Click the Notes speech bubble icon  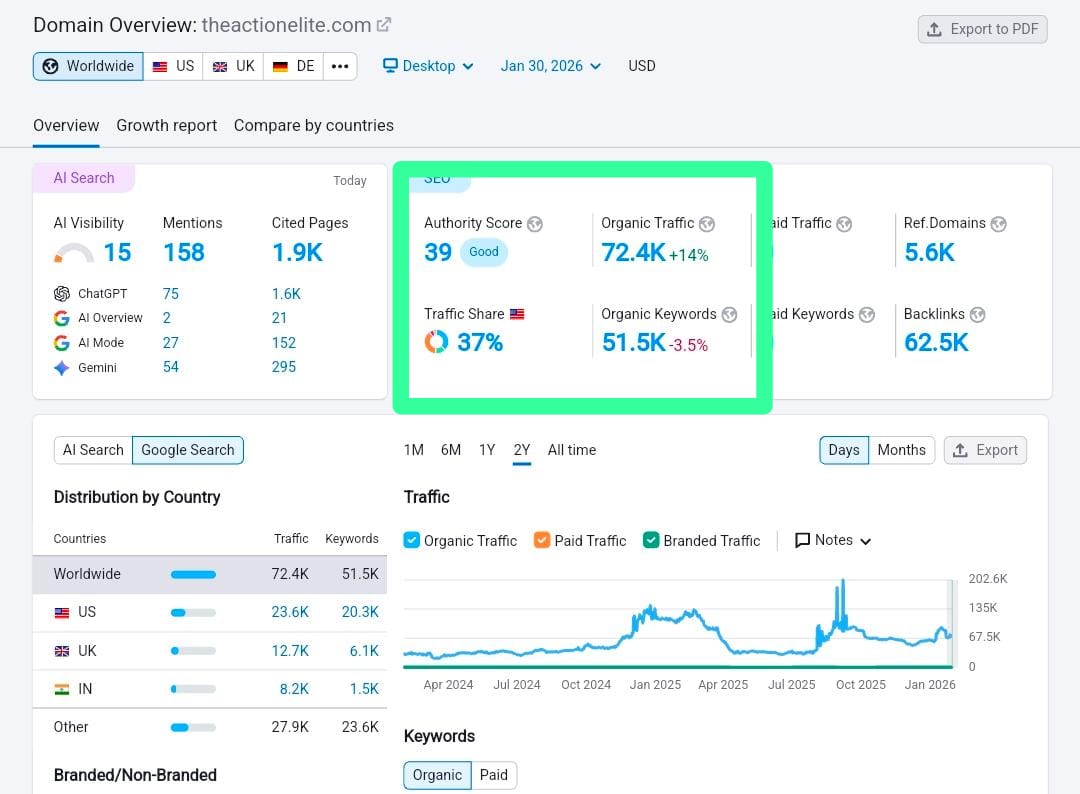pos(802,541)
